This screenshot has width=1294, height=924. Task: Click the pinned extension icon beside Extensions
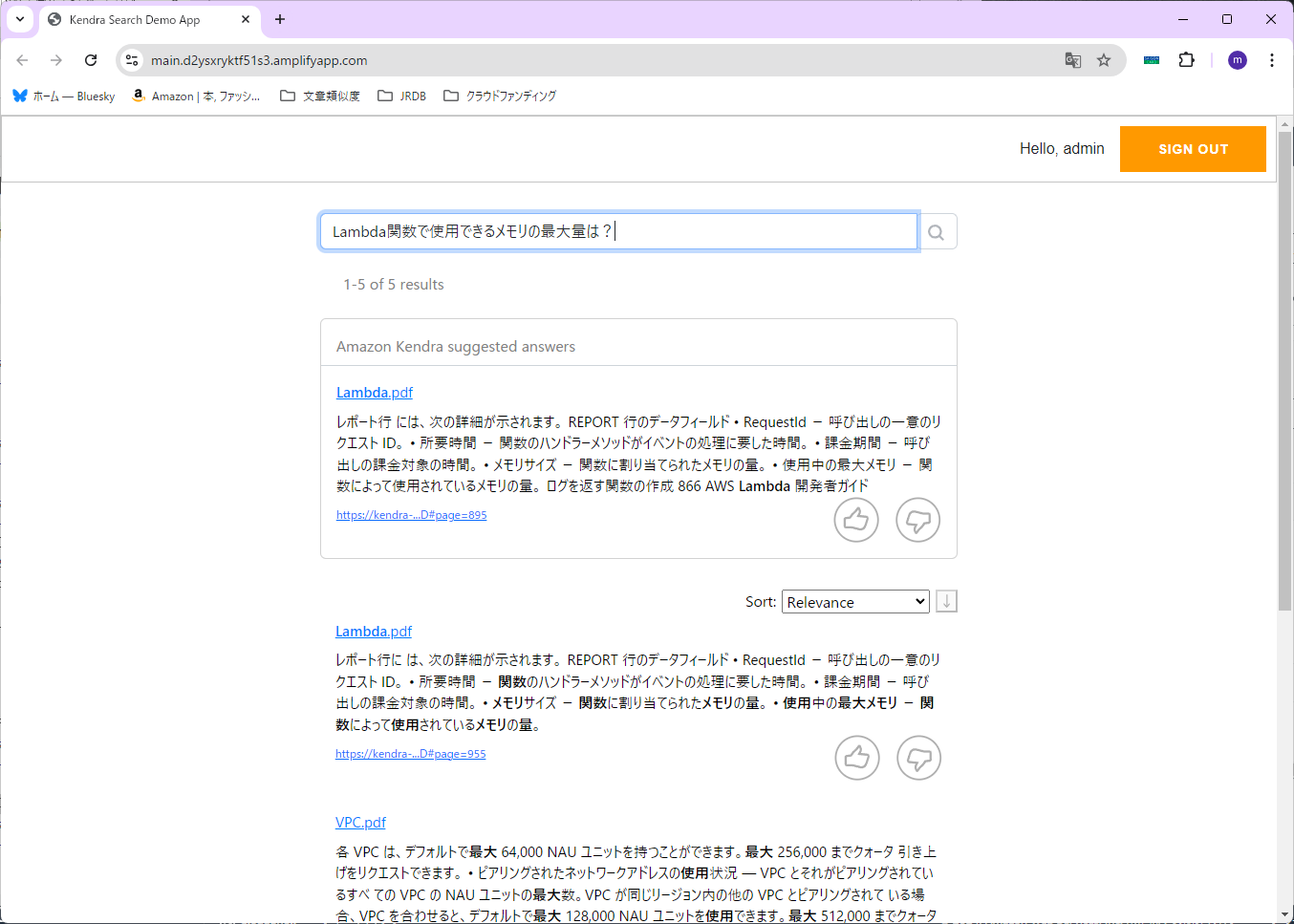pos(1152,60)
